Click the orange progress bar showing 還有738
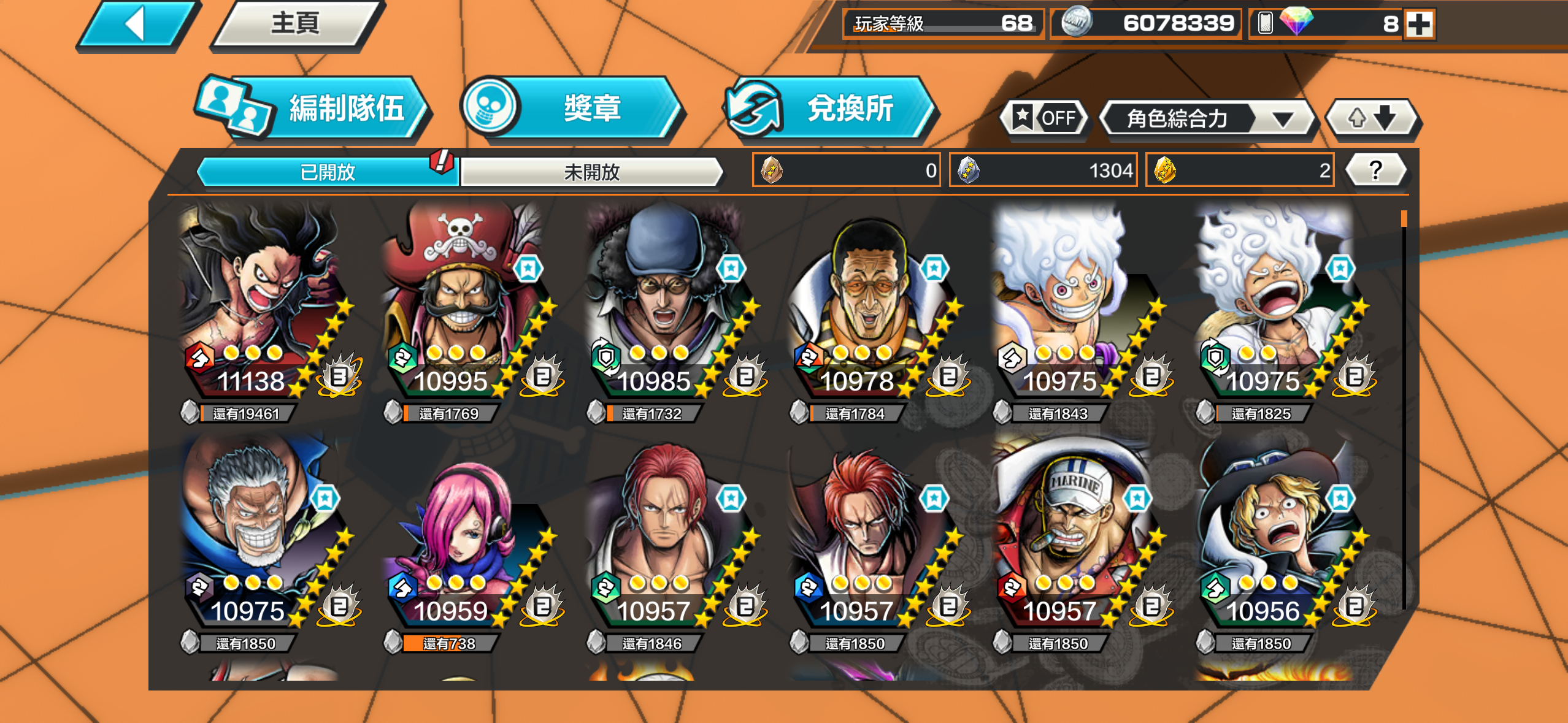 click(448, 643)
